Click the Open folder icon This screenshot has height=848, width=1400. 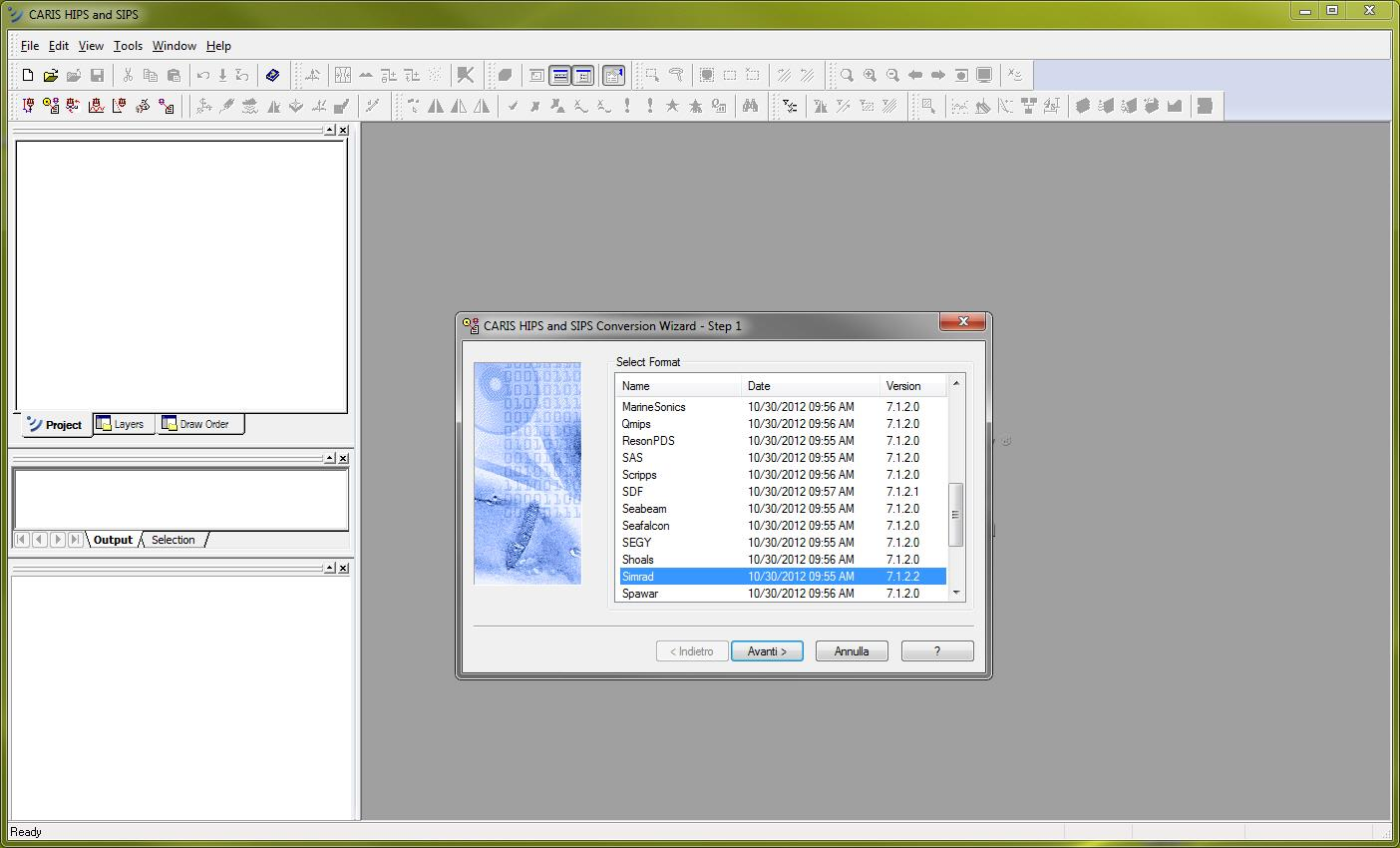click(x=51, y=75)
